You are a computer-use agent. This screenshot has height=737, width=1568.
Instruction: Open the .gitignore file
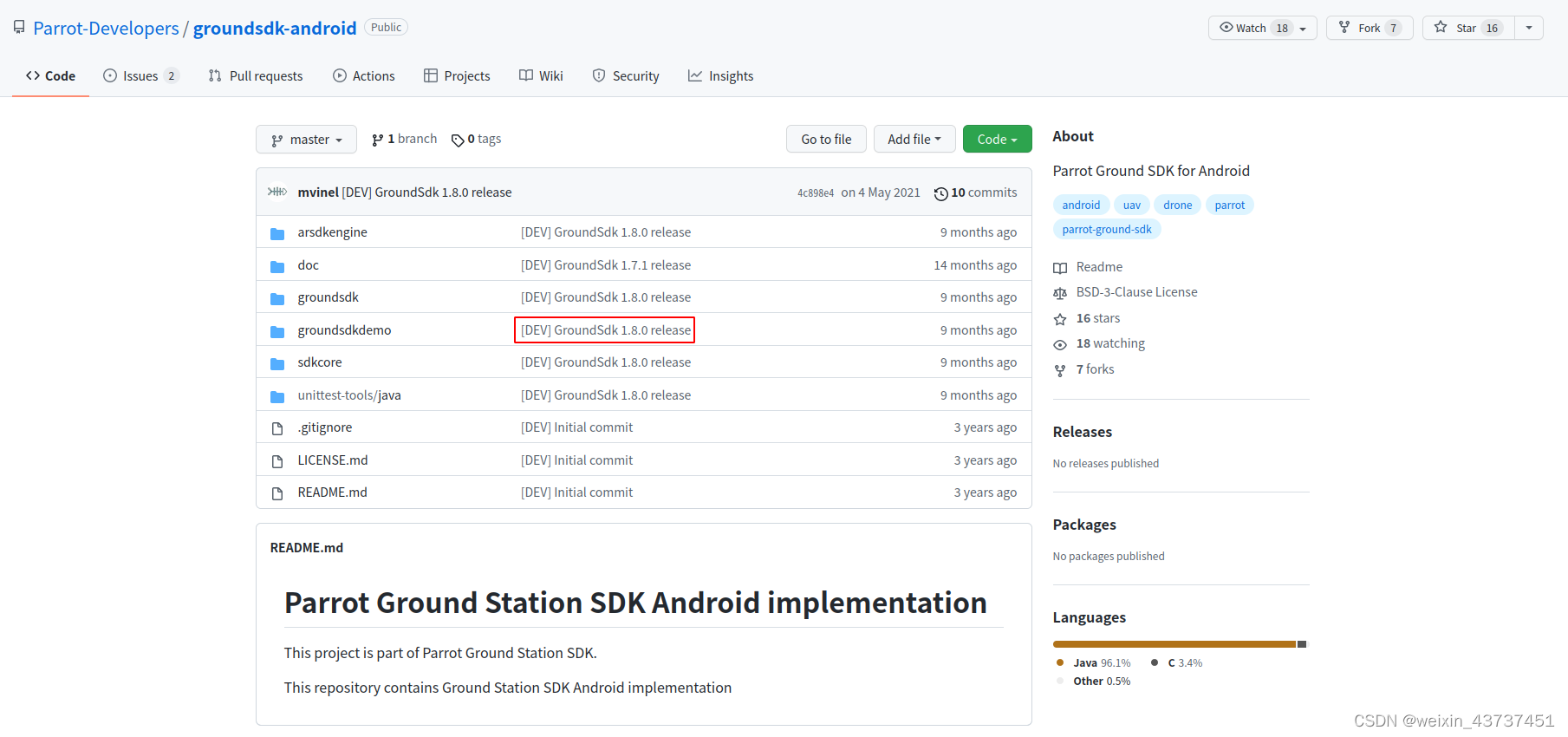point(325,427)
